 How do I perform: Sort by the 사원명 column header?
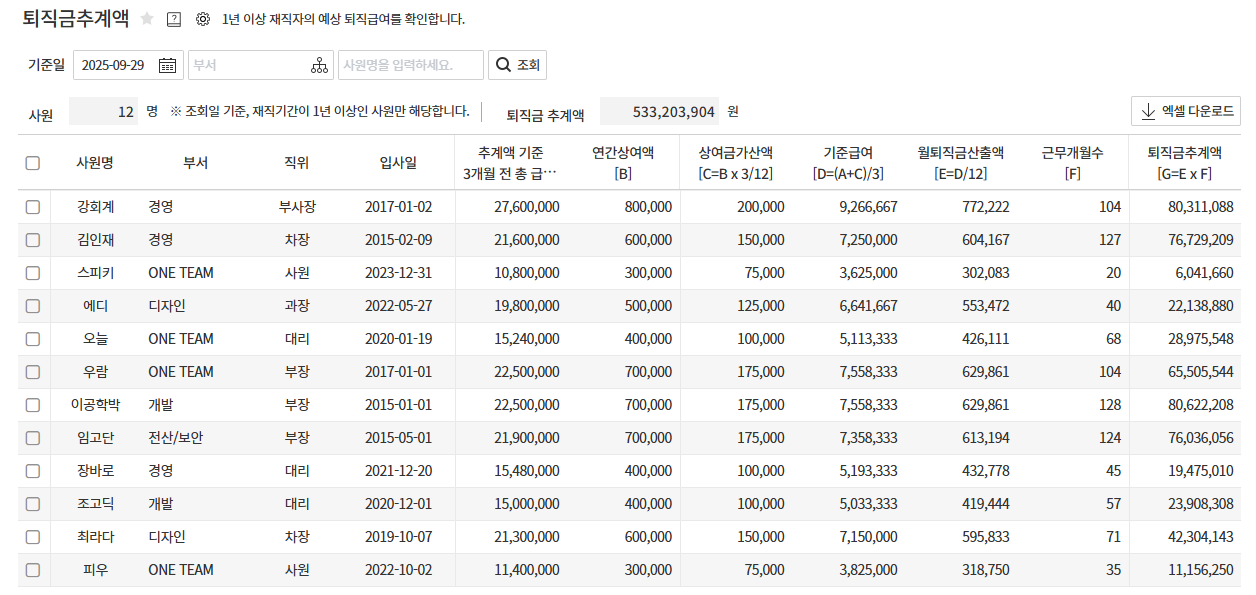pos(95,163)
